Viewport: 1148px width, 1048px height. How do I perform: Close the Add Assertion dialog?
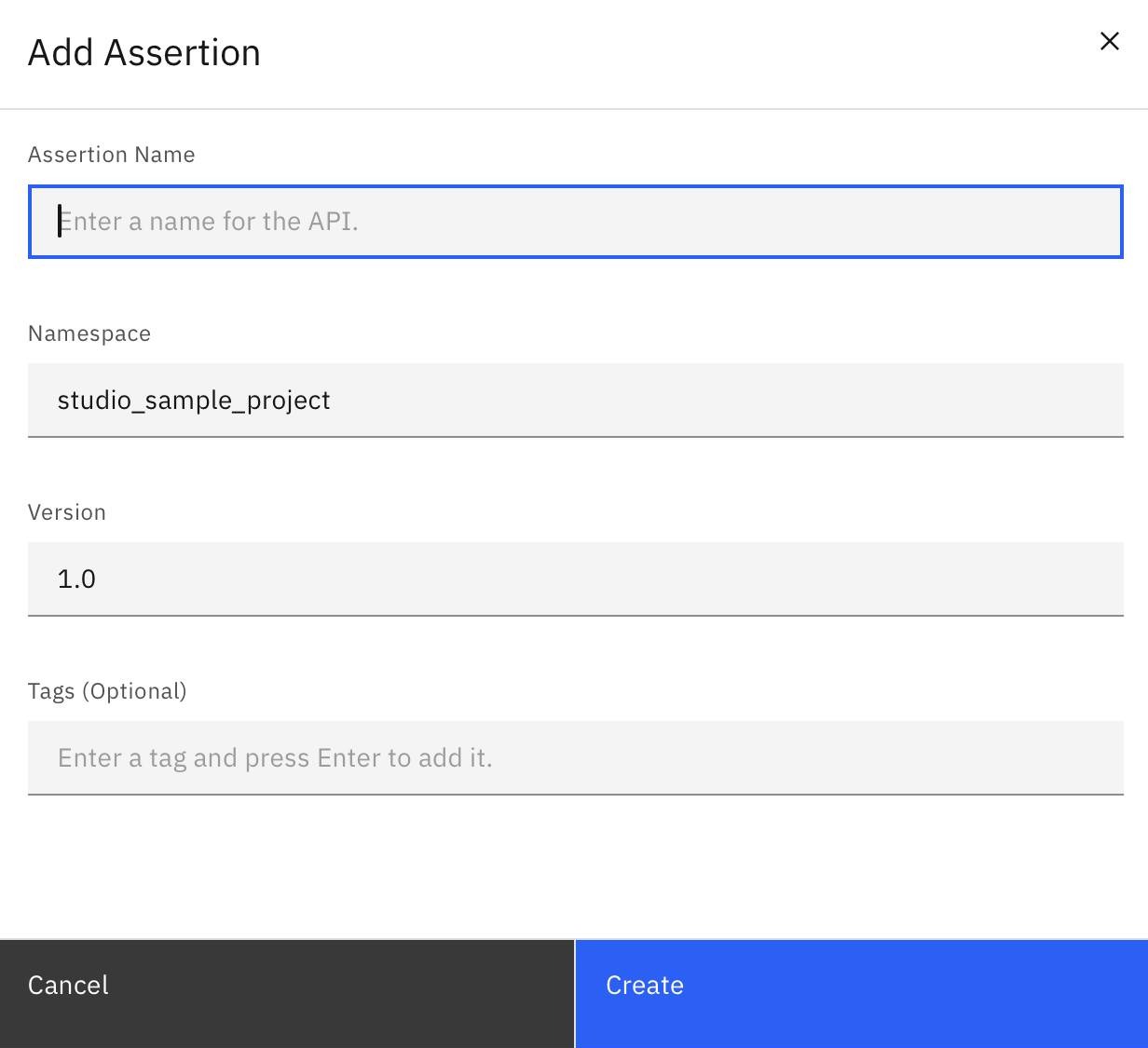(x=1109, y=41)
